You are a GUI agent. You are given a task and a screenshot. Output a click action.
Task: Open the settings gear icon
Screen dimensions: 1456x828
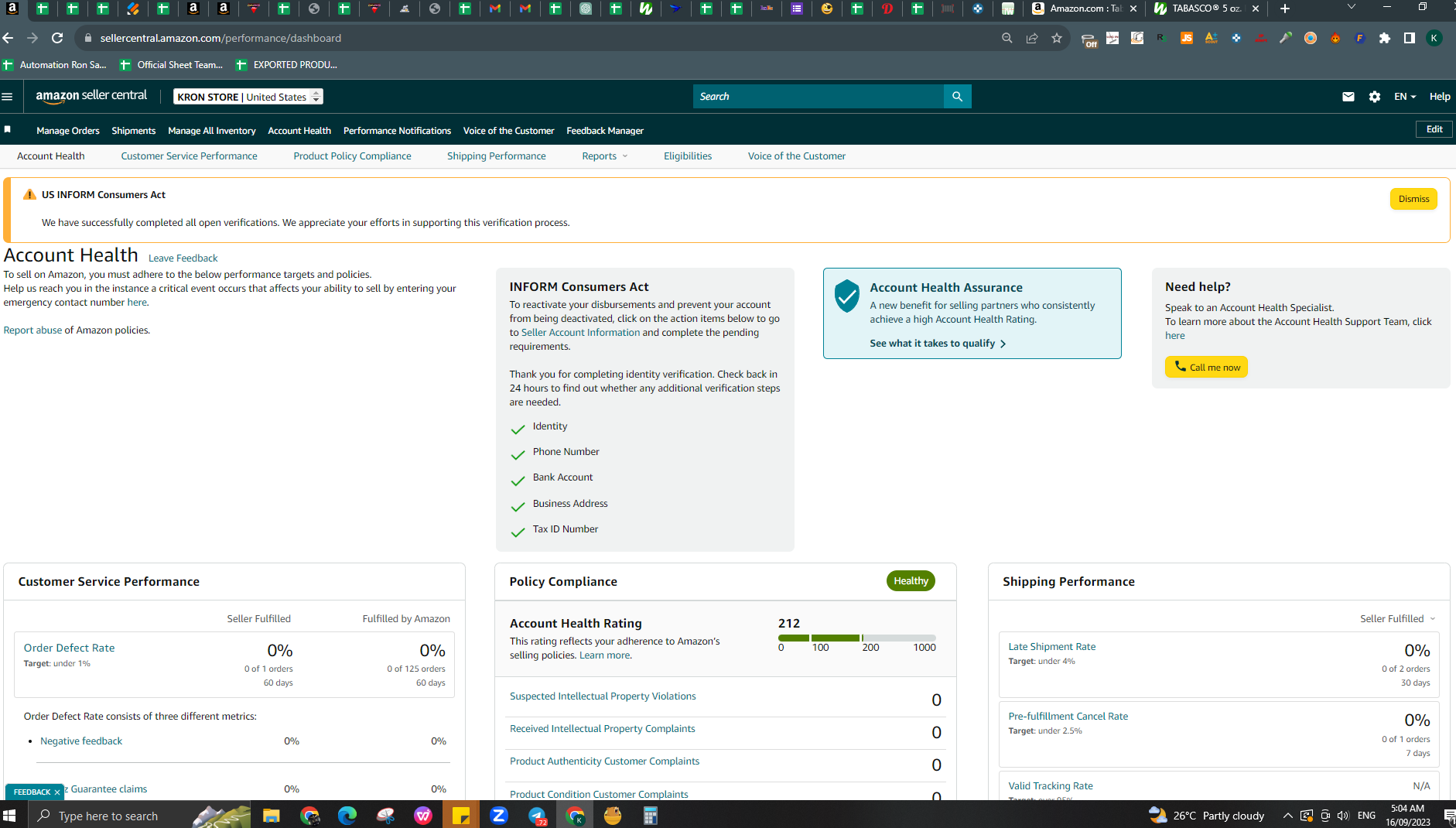coord(1374,97)
